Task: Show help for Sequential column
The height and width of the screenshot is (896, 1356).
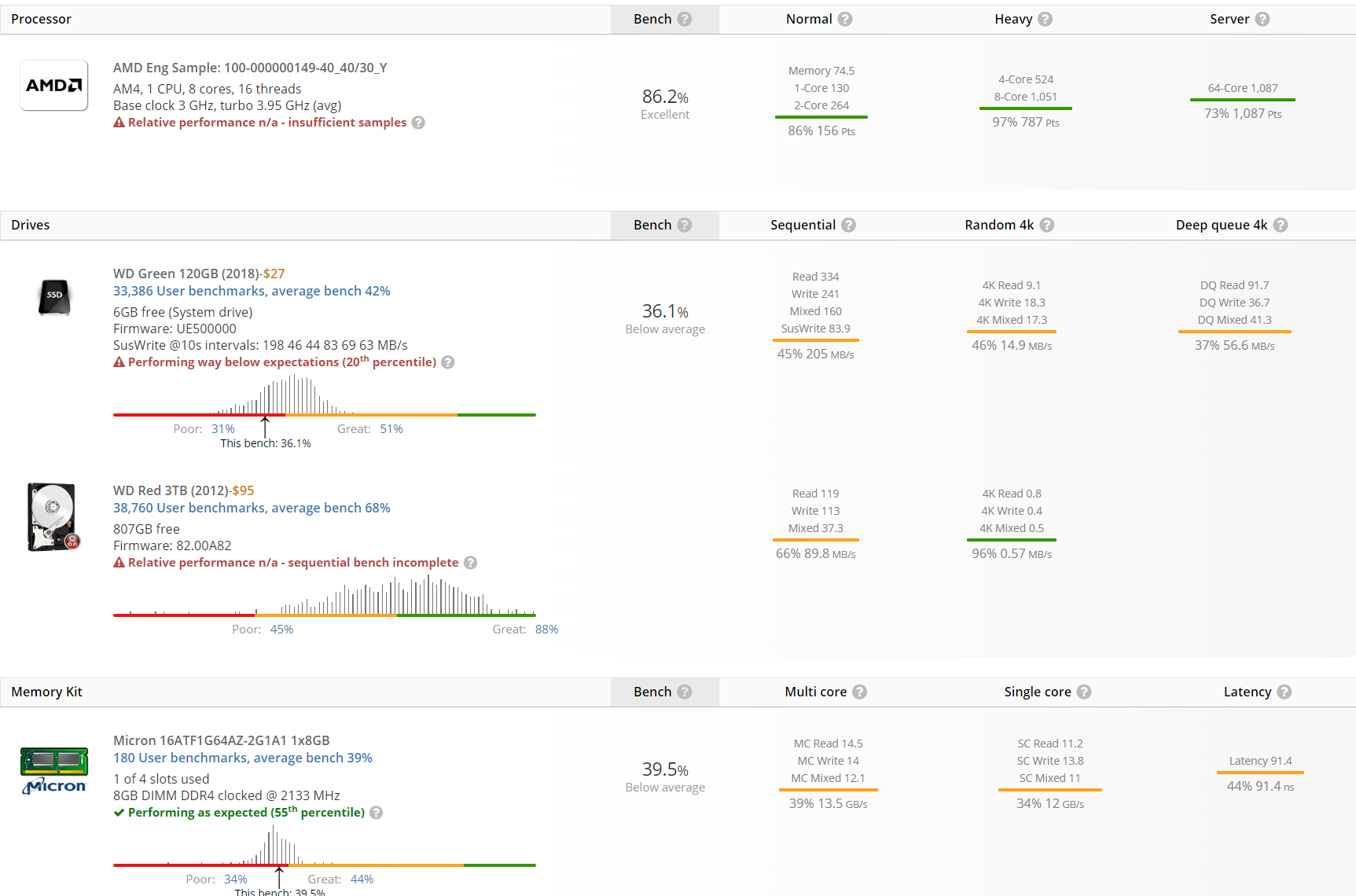Action: point(848,225)
